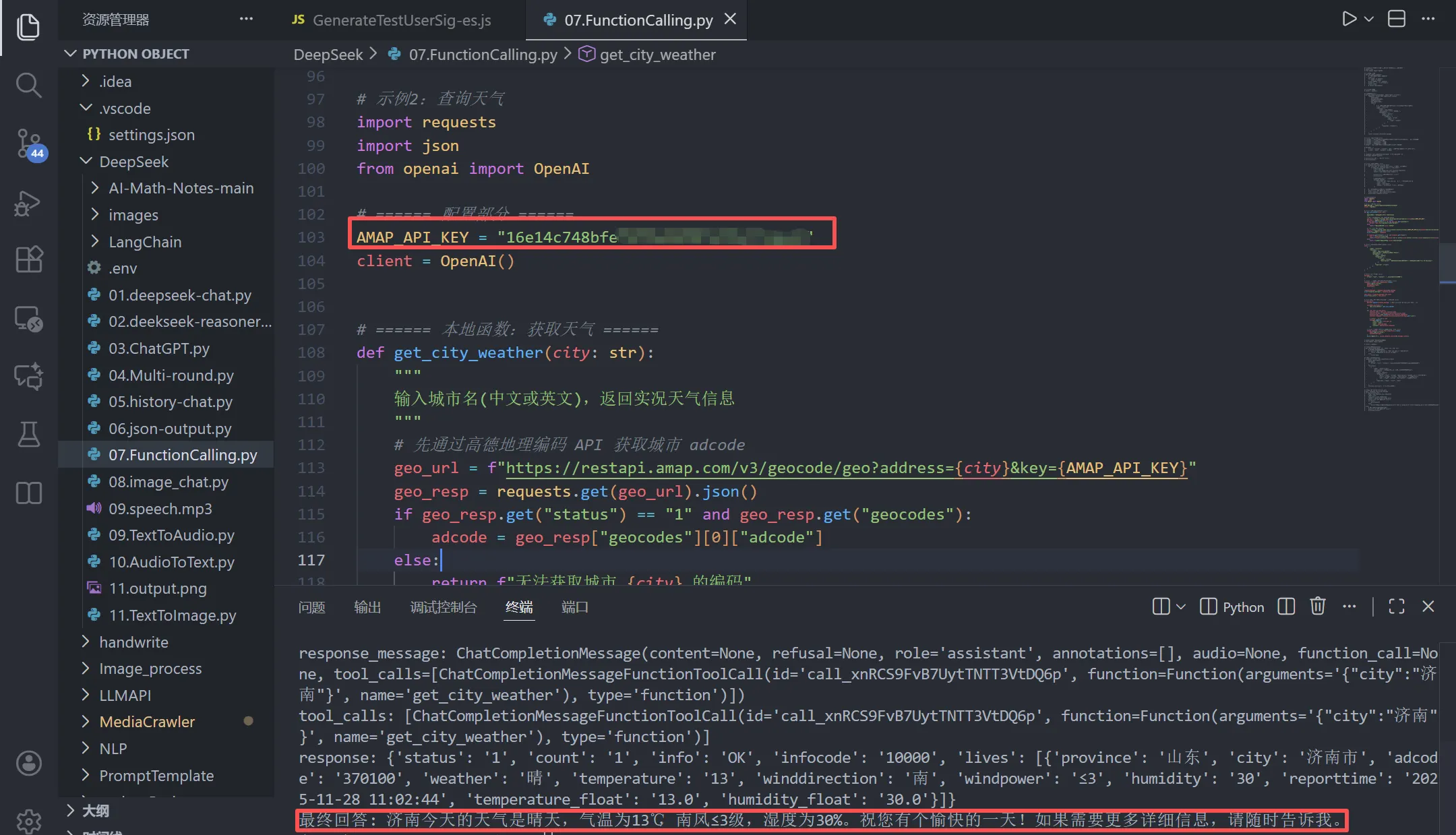The image size is (1456, 835).
Task: Open 11.output.png image file
Action: click(158, 588)
